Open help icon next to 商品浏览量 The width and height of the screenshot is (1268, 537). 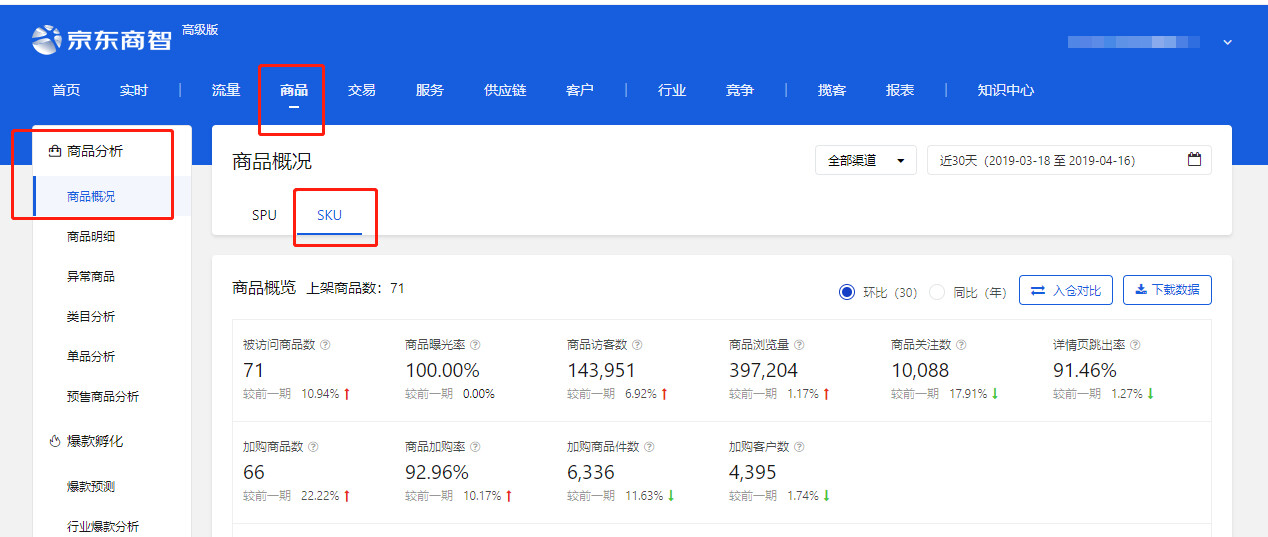(x=798, y=345)
